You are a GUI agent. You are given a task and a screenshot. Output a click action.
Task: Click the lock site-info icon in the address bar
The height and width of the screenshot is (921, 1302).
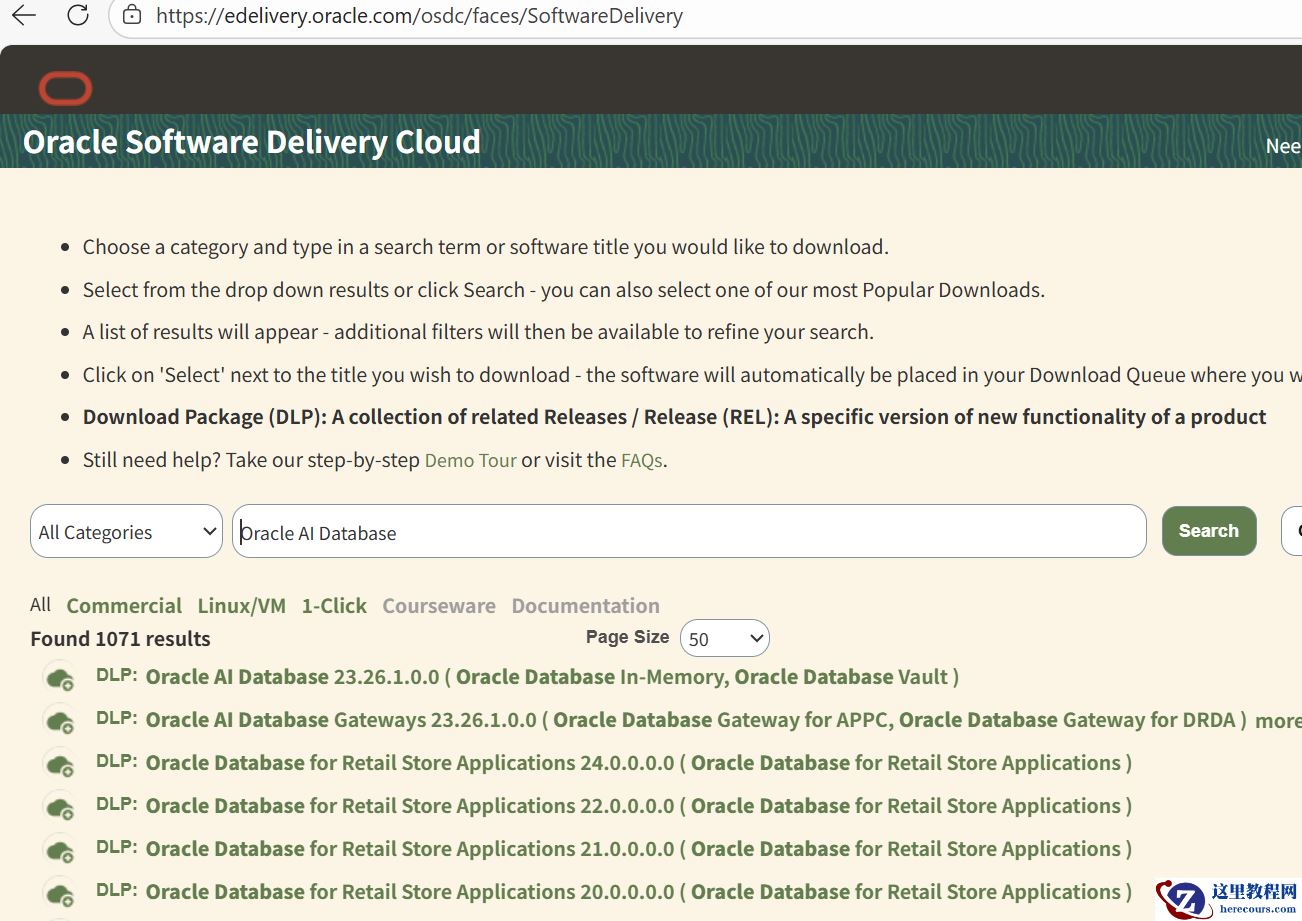click(x=131, y=15)
